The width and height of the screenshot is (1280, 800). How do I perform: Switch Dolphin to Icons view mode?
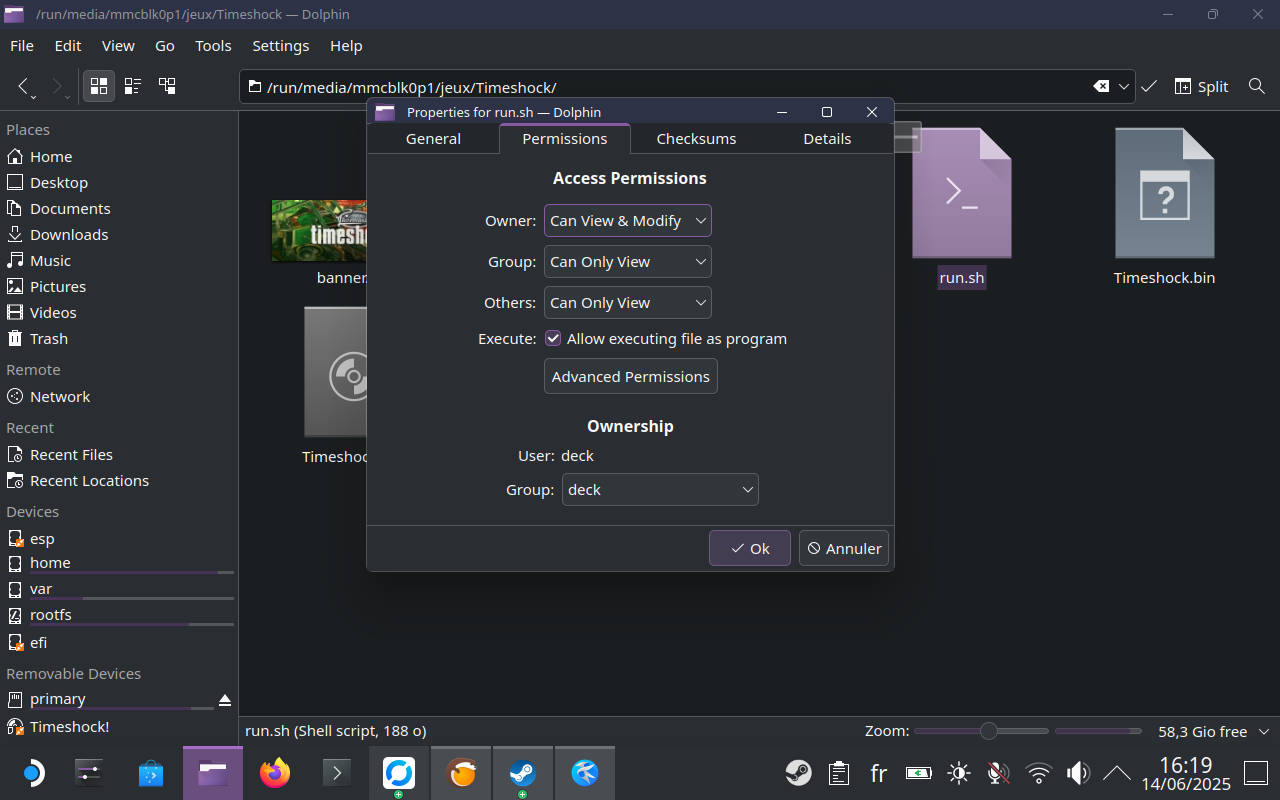99,86
